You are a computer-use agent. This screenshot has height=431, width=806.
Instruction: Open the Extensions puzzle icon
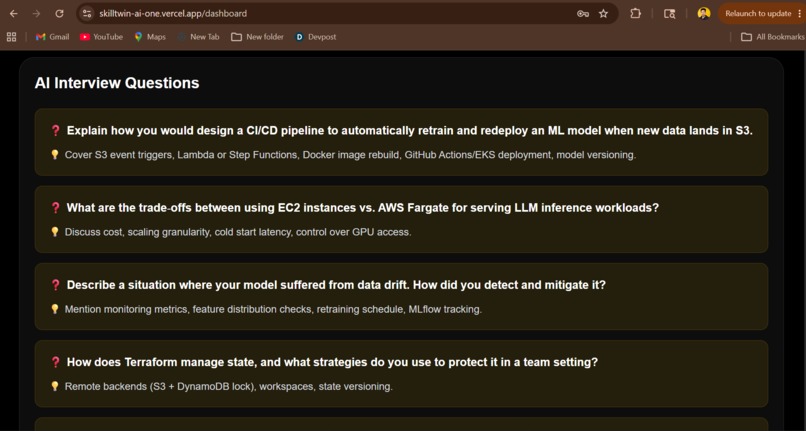click(x=636, y=14)
